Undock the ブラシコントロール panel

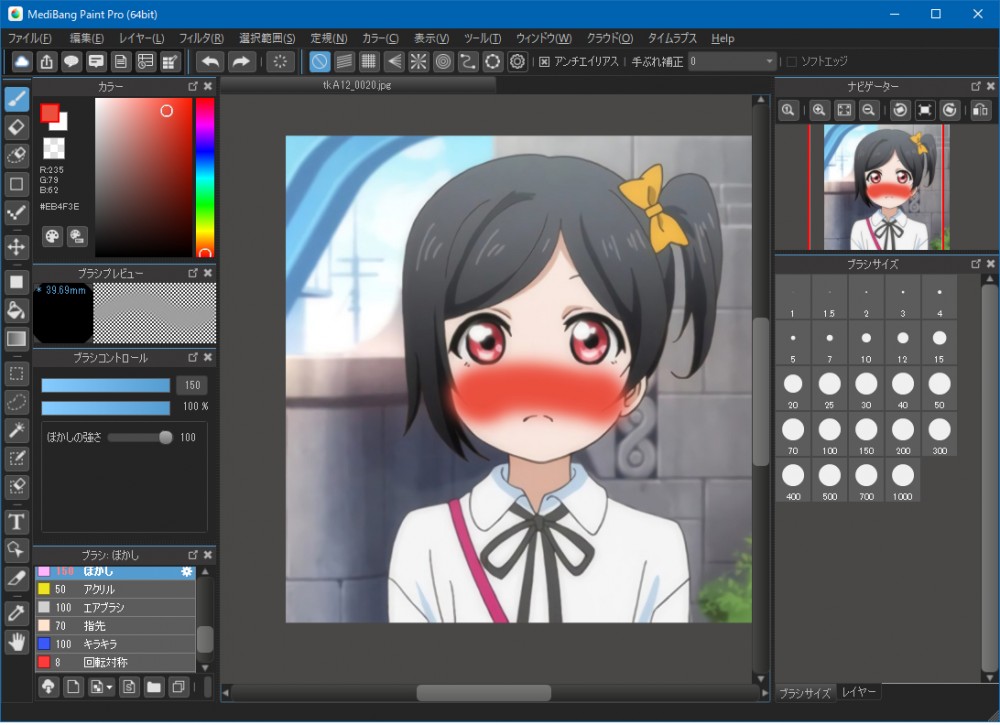coord(193,358)
